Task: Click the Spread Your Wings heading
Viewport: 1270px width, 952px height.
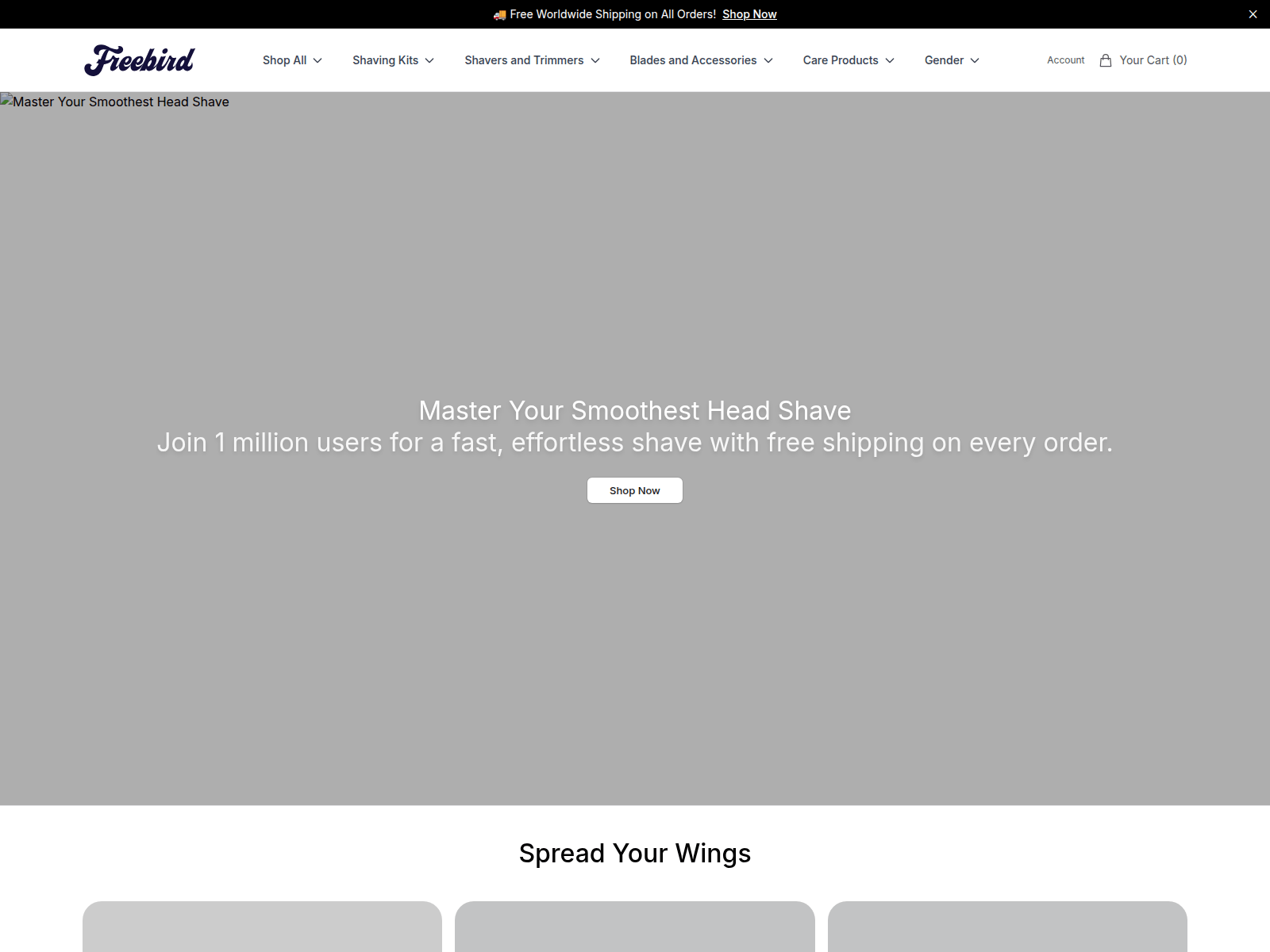Action: pos(635,853)
